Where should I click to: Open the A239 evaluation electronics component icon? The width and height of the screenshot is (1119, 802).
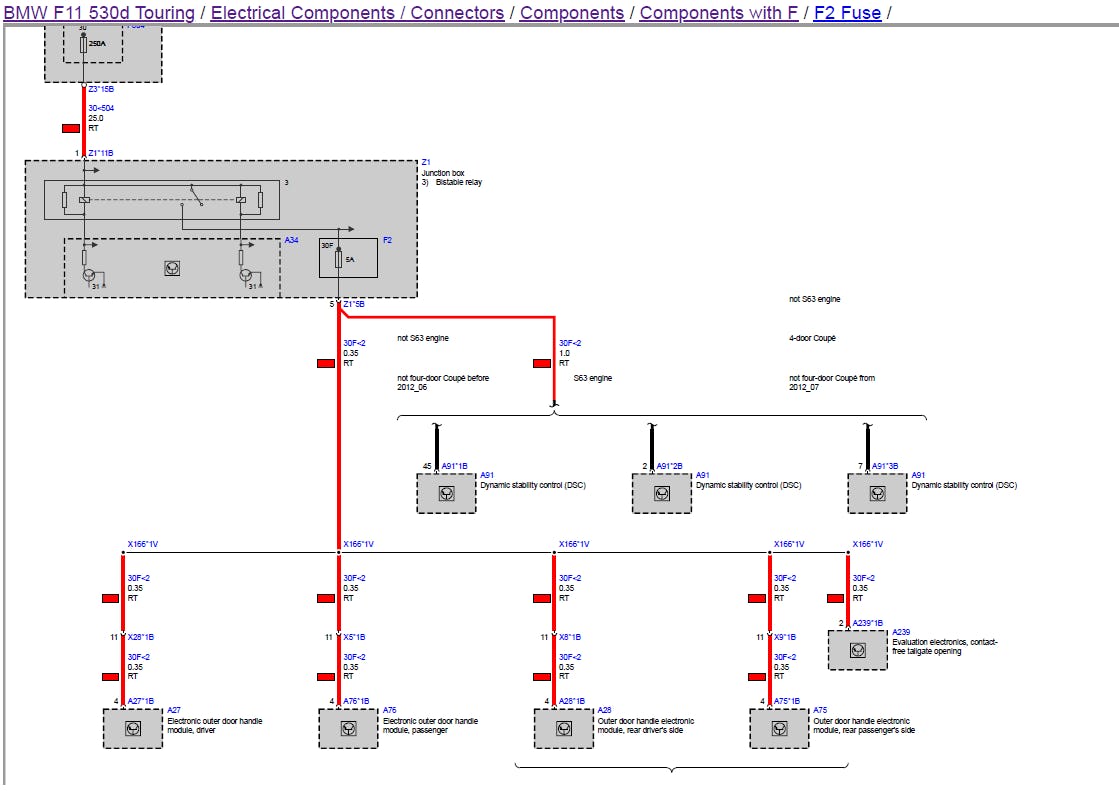pos(857,650)
